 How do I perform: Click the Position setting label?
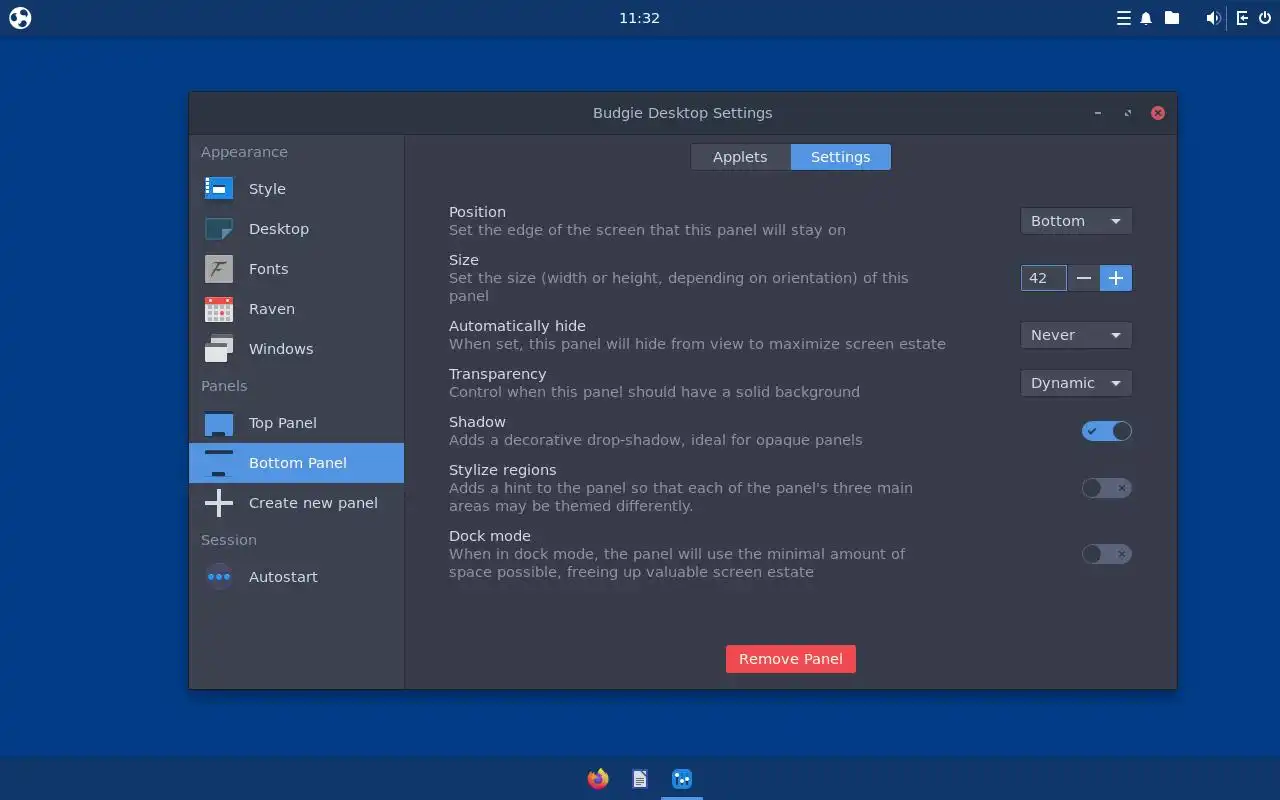point(477,212)
